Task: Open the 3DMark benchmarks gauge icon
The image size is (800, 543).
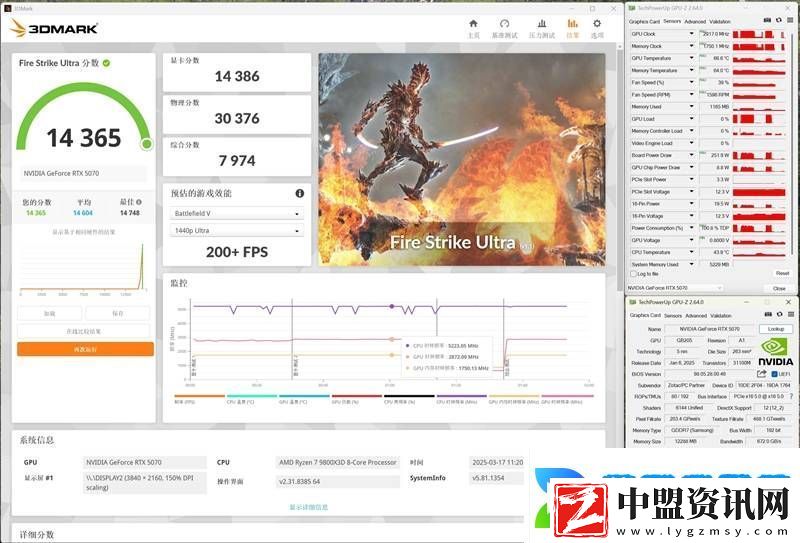Action: (x=505, y=23)
